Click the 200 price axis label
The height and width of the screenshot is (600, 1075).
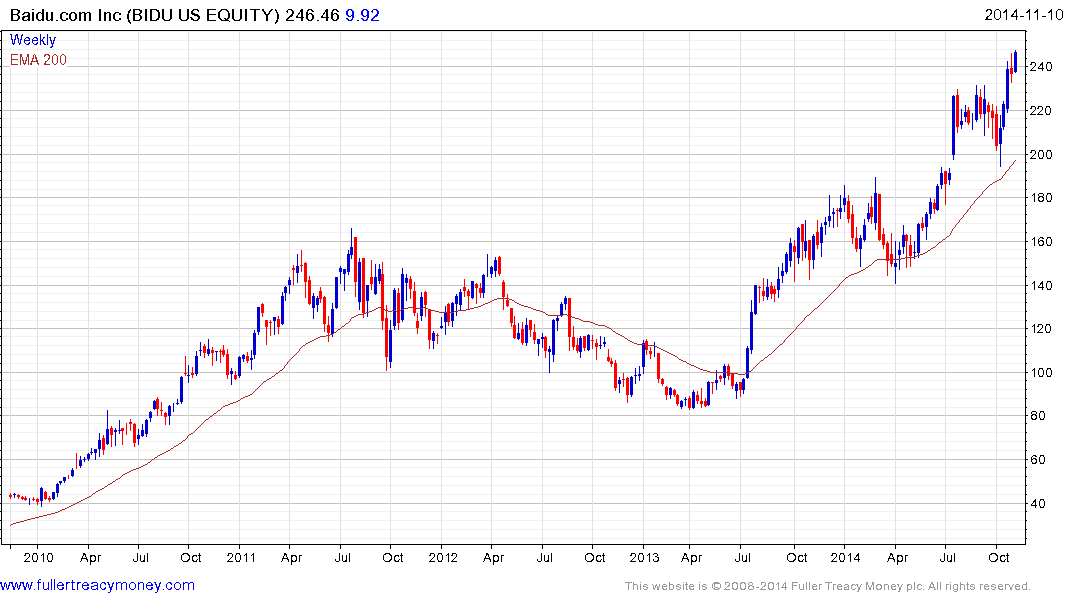tap(1041, 154)
